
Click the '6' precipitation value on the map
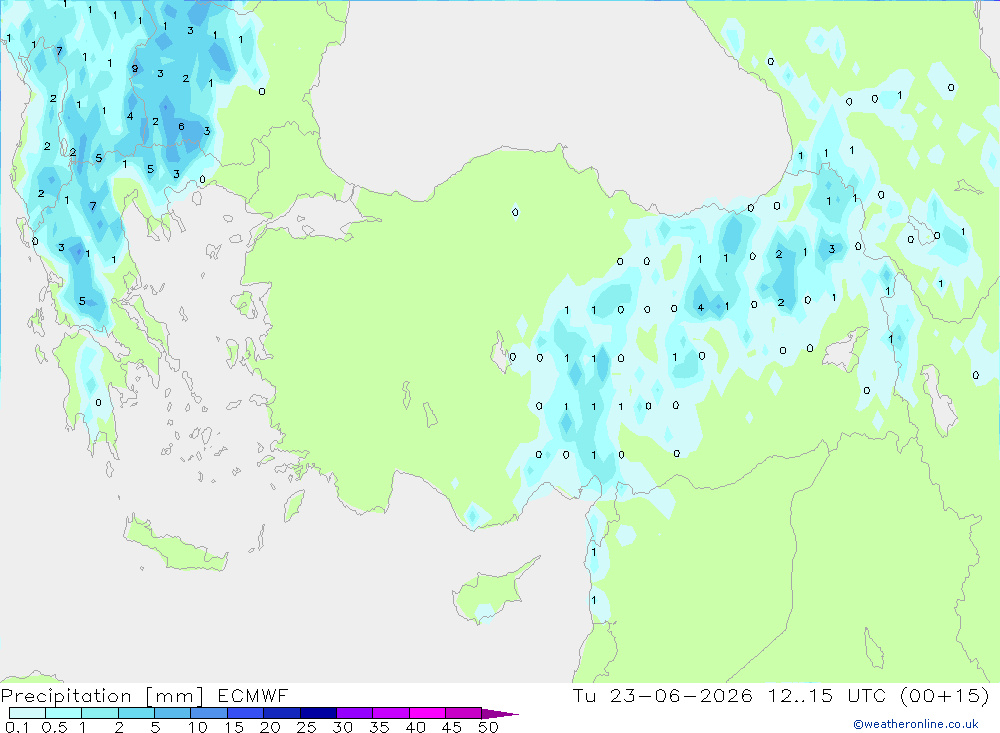pyautogui.click(x=181, y=126)
